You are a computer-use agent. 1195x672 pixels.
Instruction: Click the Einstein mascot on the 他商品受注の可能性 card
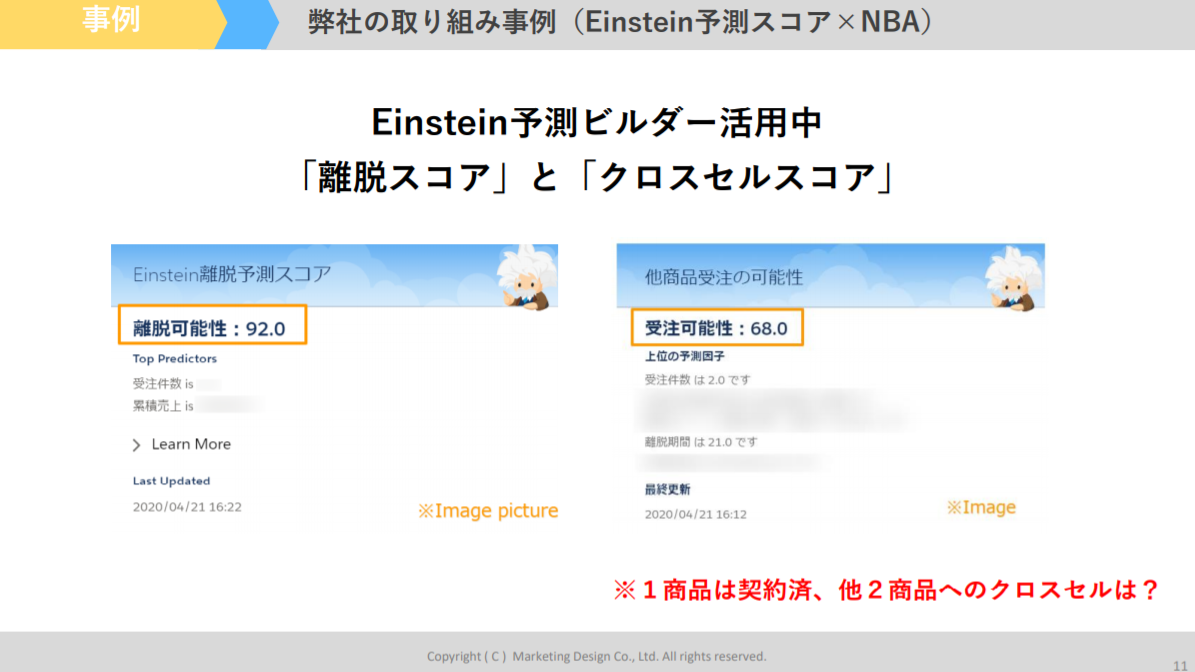coord(1014,277)
